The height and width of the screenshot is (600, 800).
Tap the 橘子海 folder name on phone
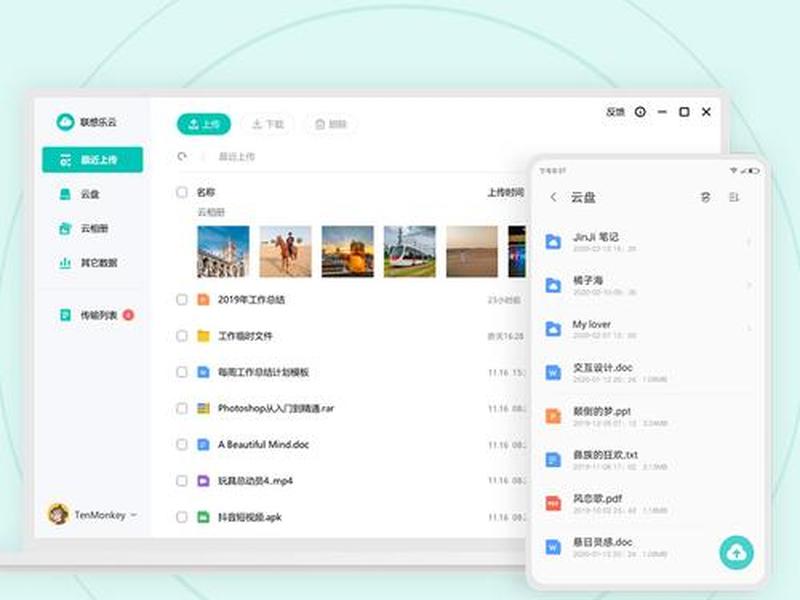coord(588,280)
